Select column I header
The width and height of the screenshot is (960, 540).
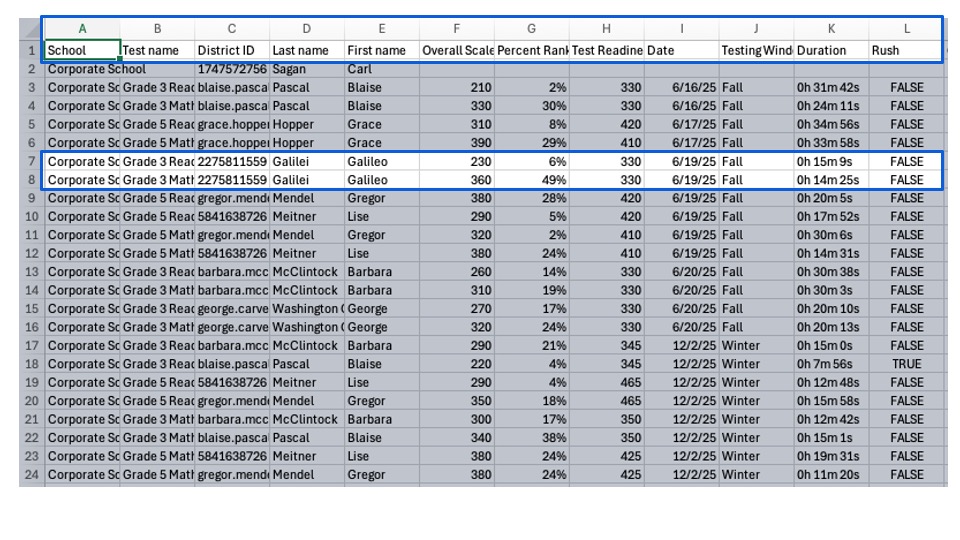[x=681, y=29]
